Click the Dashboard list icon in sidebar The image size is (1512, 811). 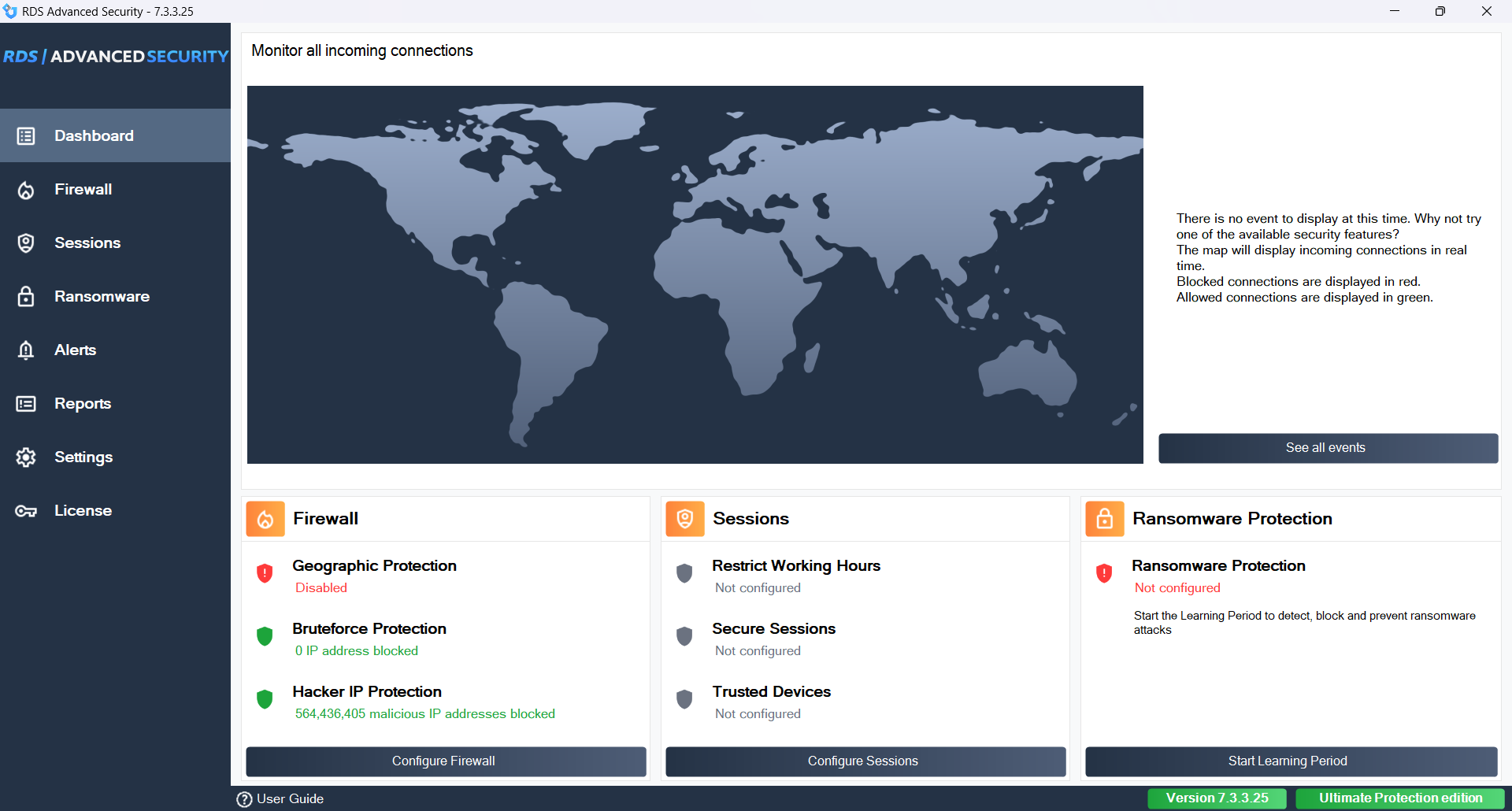coord(26,136)
